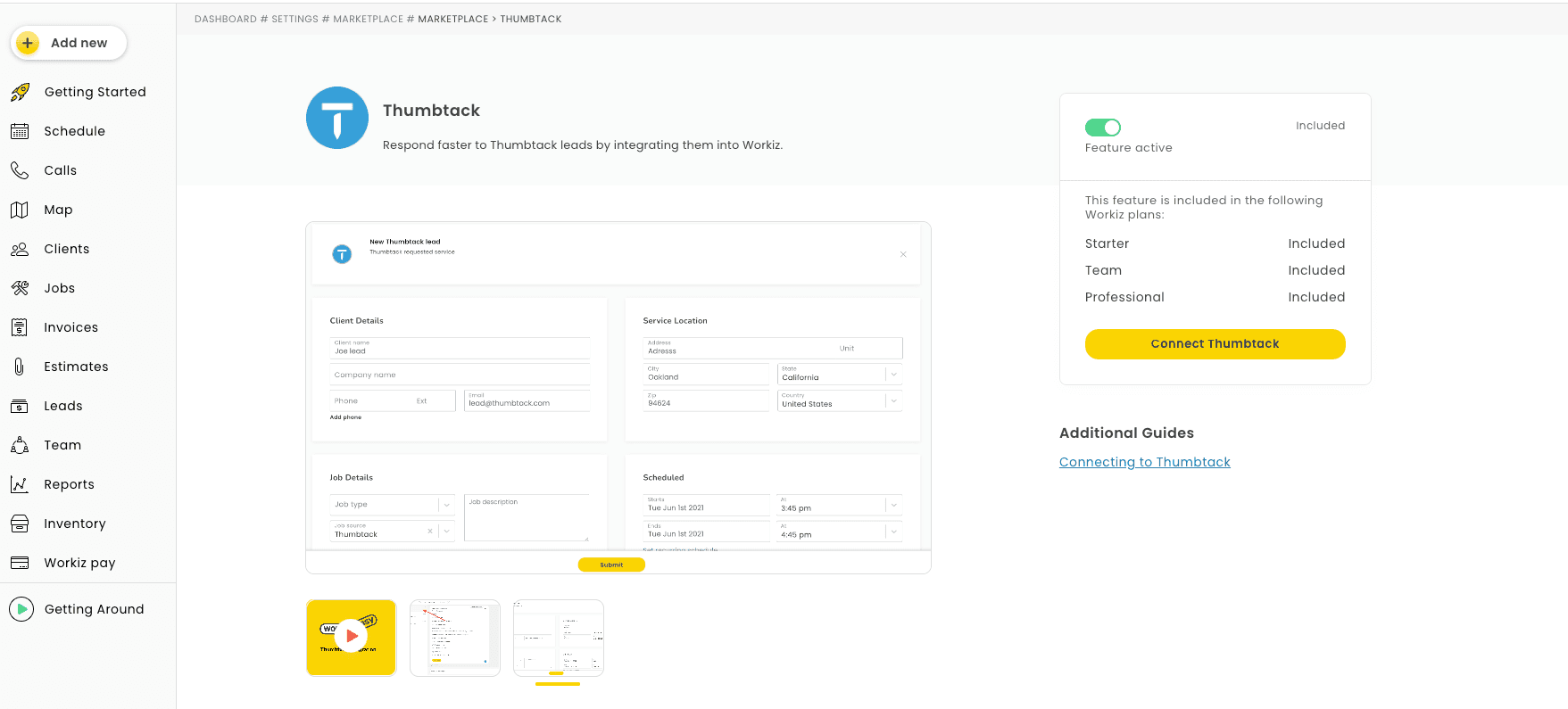
Task: Click the SETTINGS breadcrumb link
Action: [295, 19]
